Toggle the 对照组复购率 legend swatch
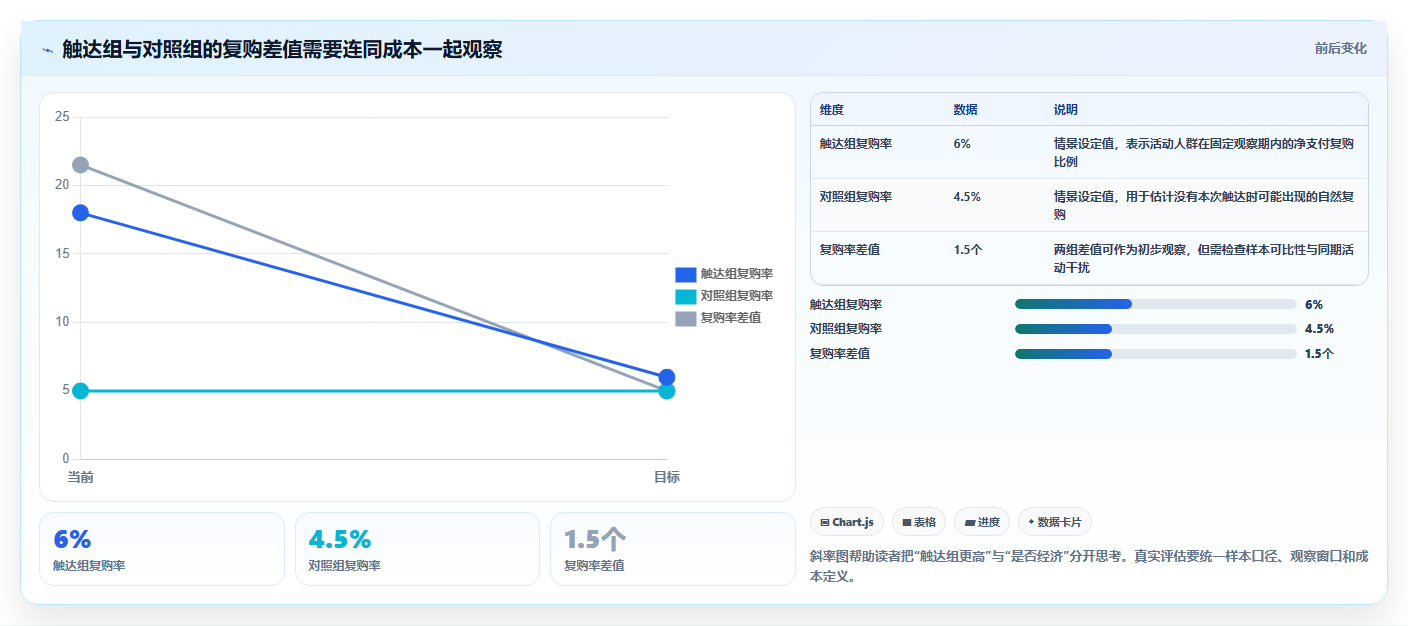The height and width of the screenshot is (626, 1408). 685,296
